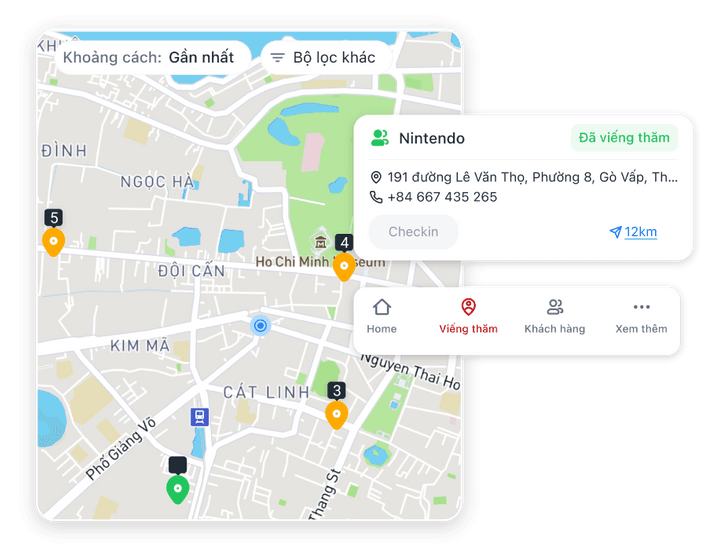The image size is (707, 550).
Task: Open Khoảng cách Gần nhất distance dropdown
Action: pyautogui.click(x=152, y=58)
